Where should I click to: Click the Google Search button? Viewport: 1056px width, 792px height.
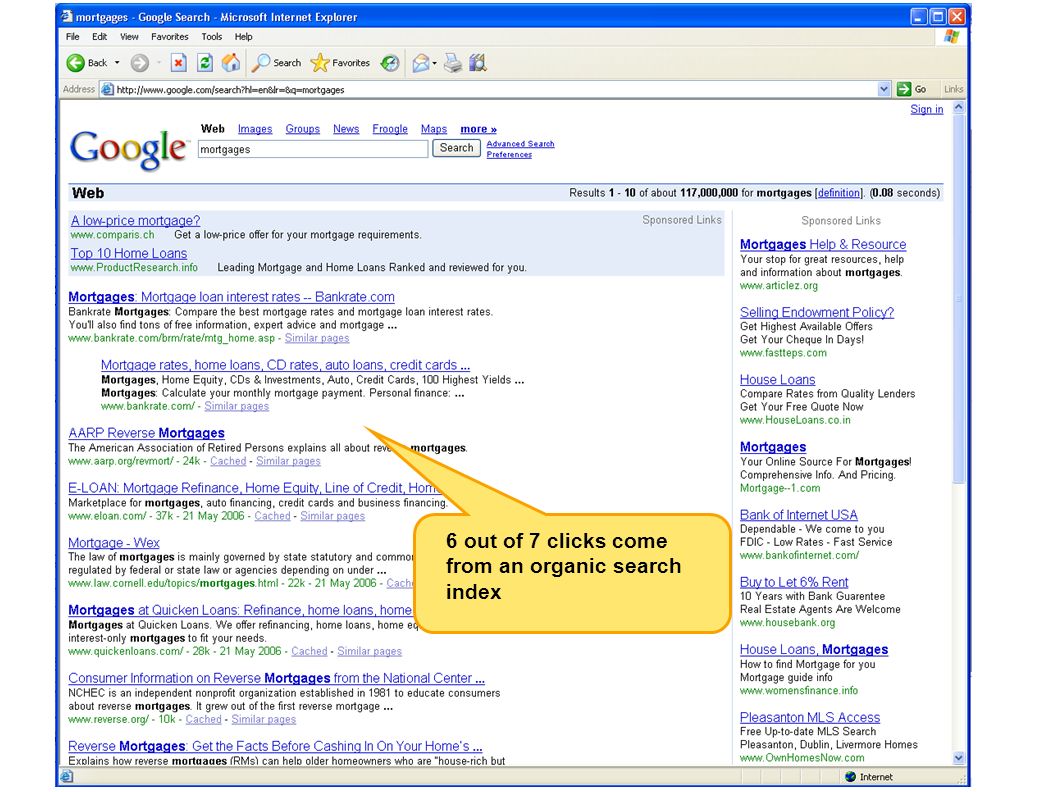tap(456, 148)
